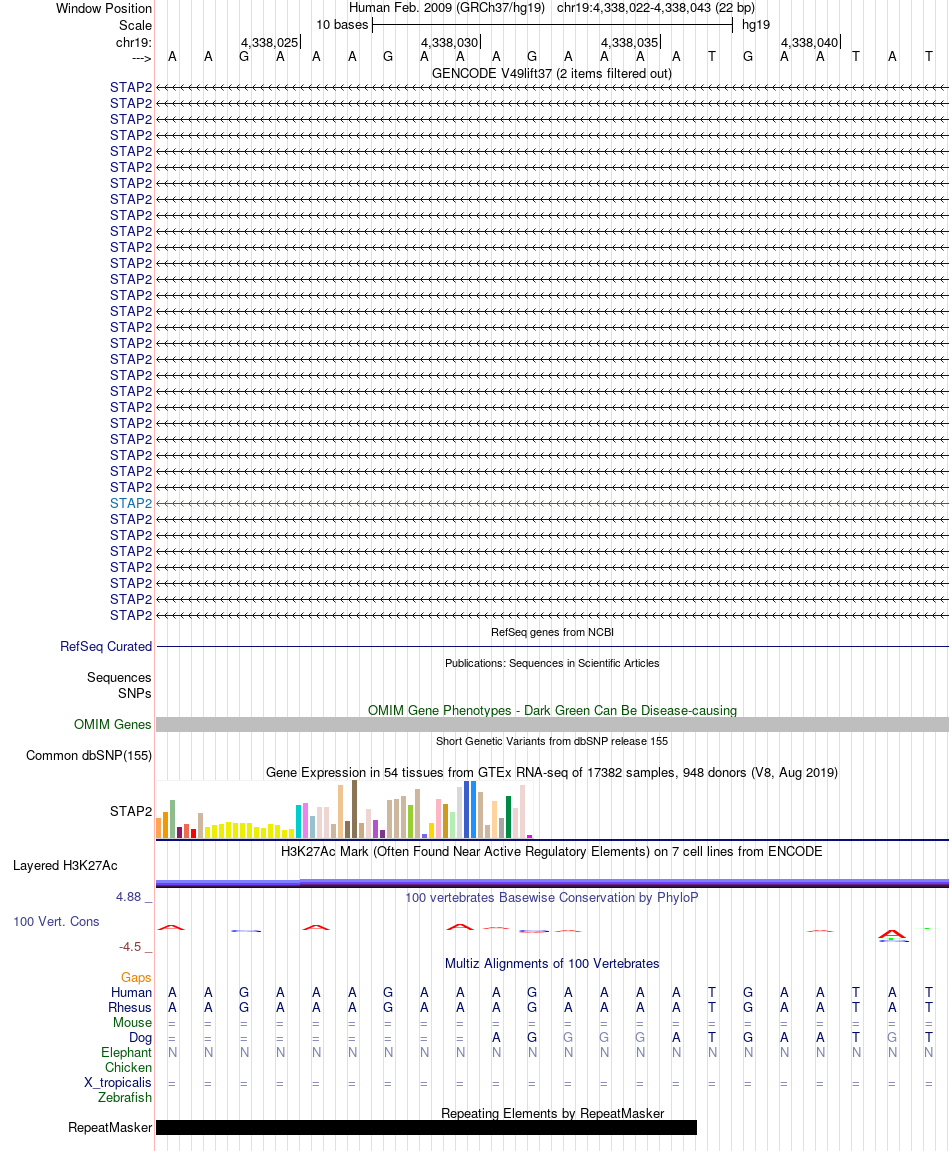Viewport: 950px width, 1151px height.
Task: Click the Scale label in the ruler
Action: pos(136,25)
